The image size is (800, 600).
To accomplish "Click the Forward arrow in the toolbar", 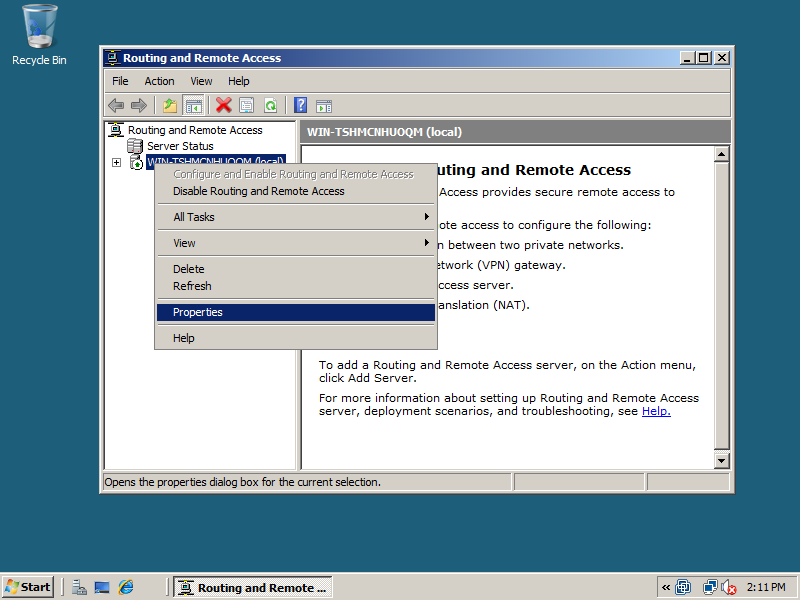I will [138, 106].
